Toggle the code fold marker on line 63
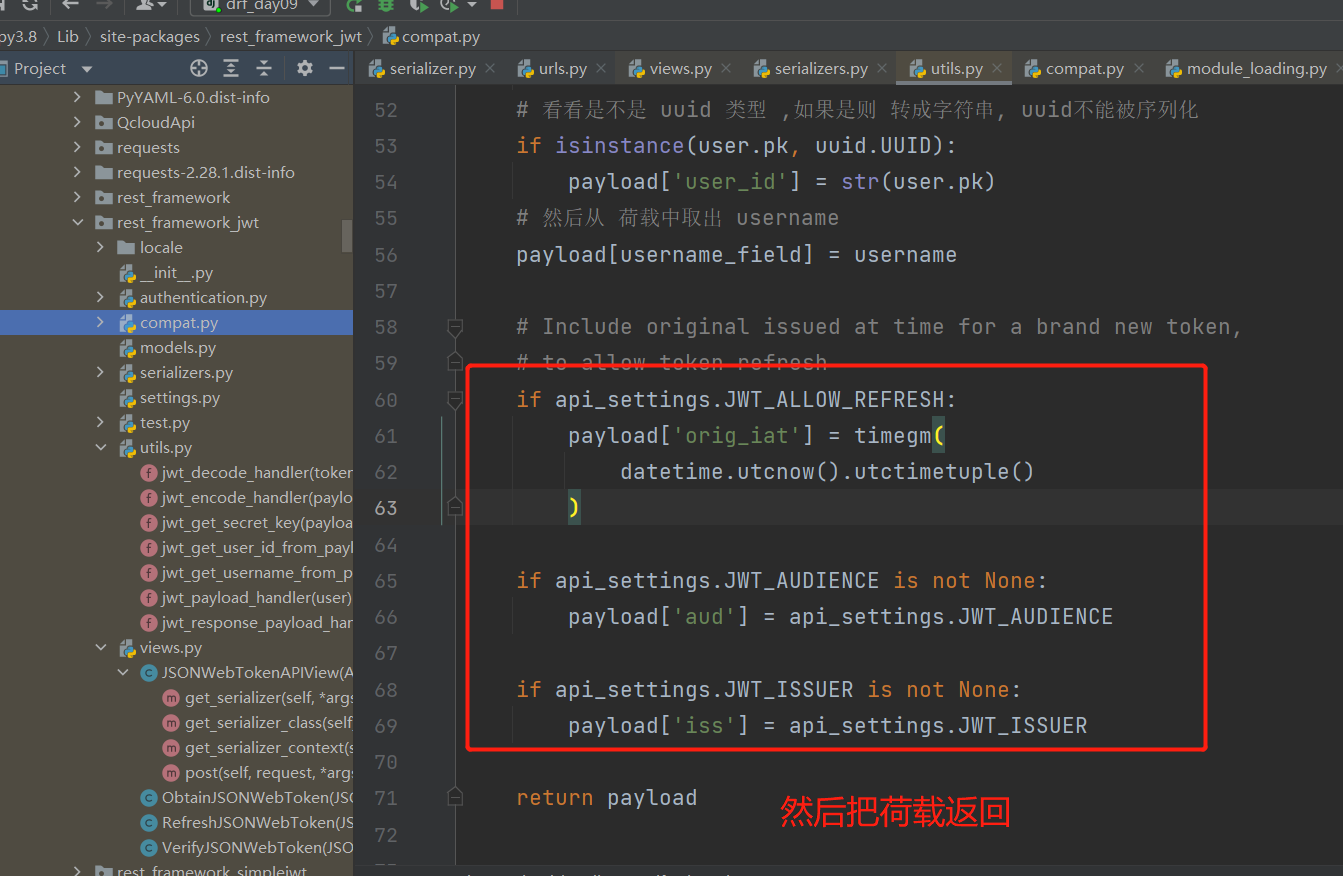Viewport: 1343px width, 876px height. tap(455, 508)
